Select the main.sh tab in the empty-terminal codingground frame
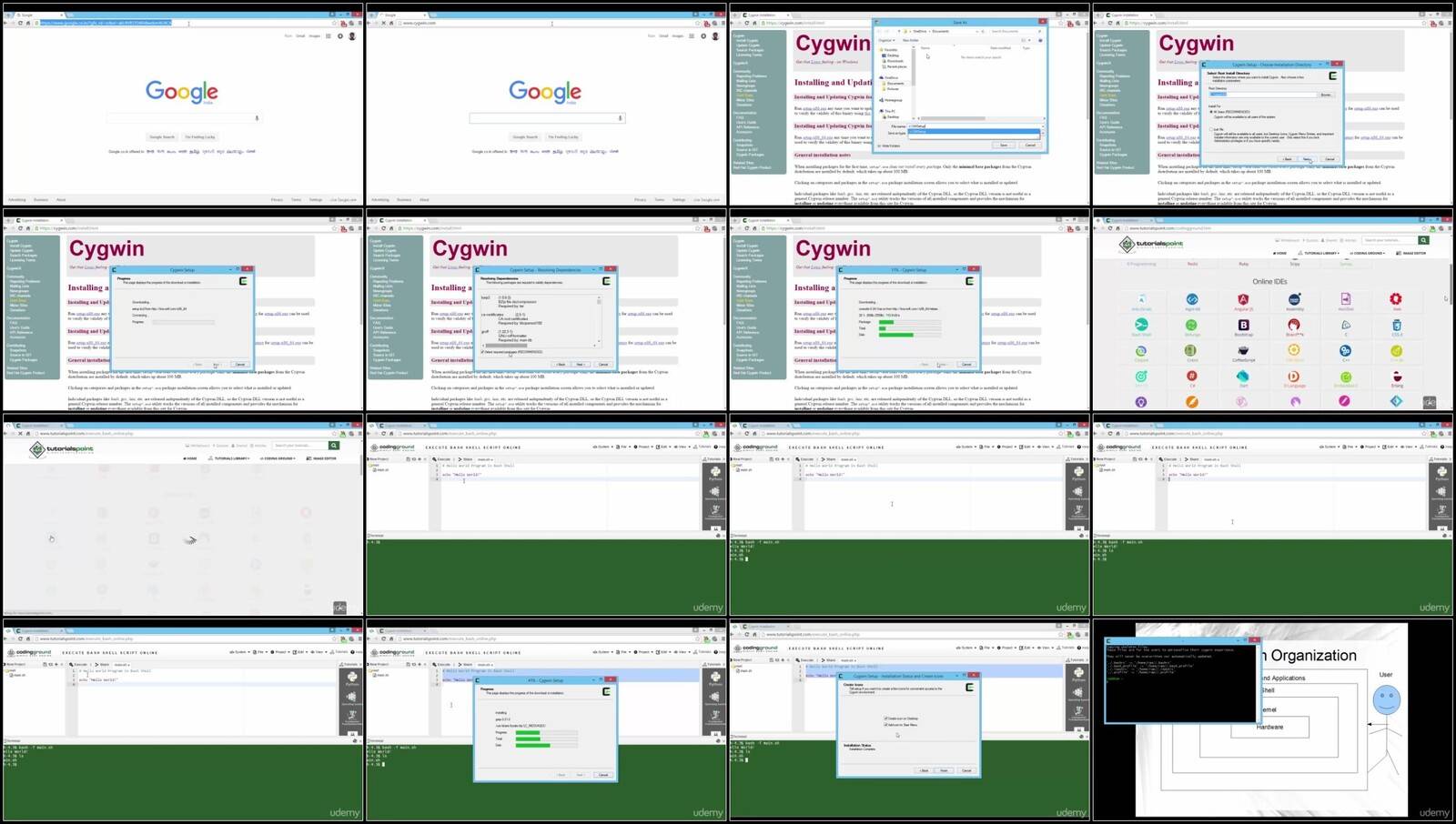Screen dimensions: 1456x824 click(485, 459)
